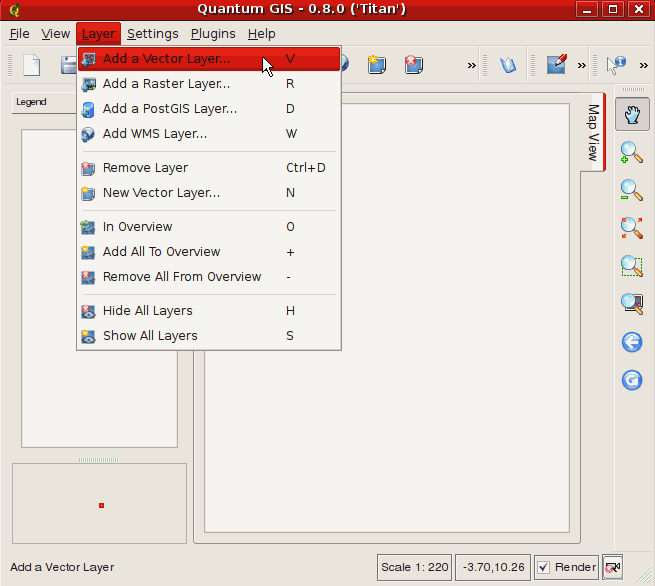Viewport: 655px width, 586px height.
Task: Click the window resize grip corner
Action: 643,575
